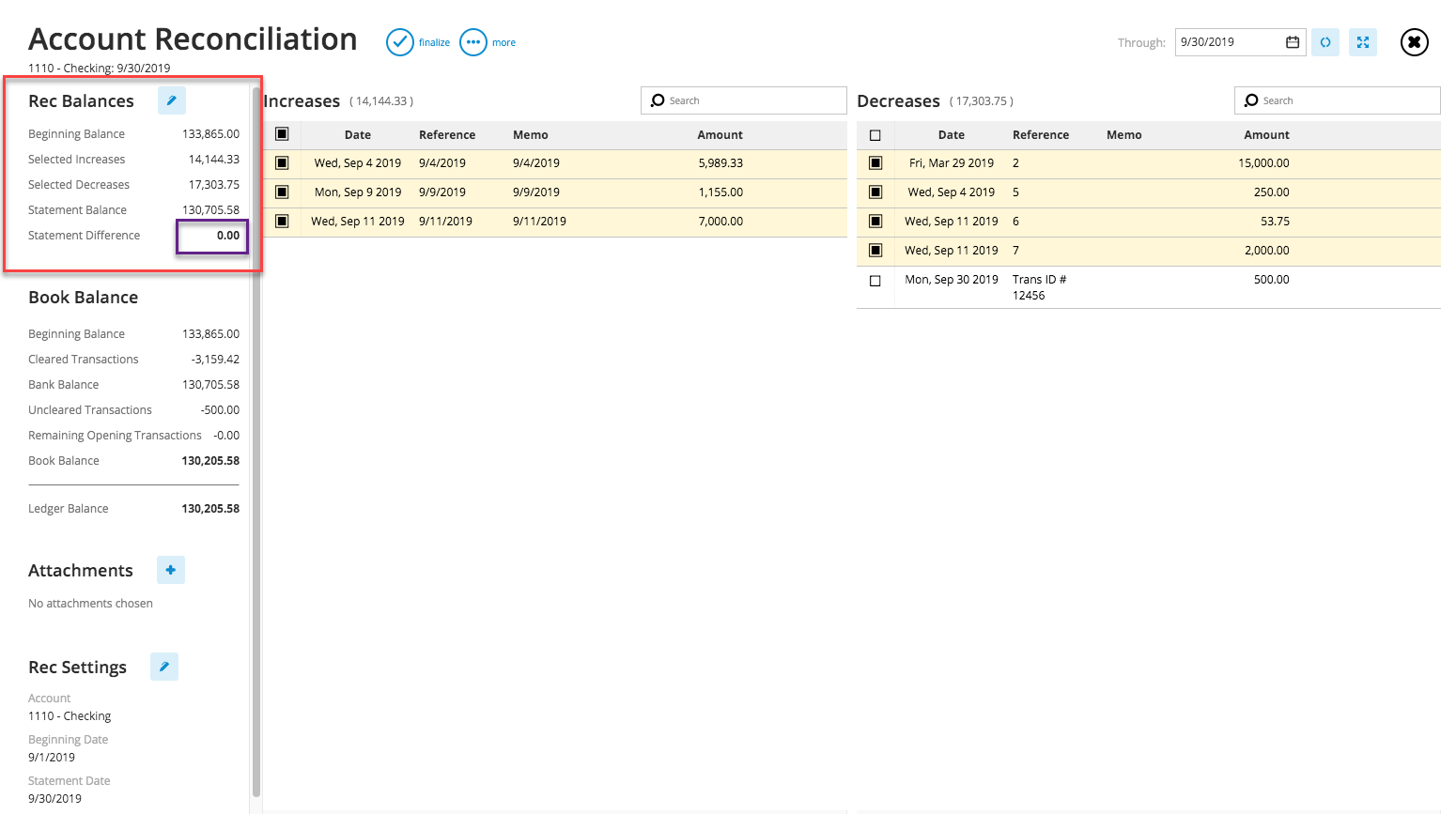Image resolution: width=1456 pixels, height=814 pixels.
Task: Sort Increases by Amount column header
Action: (x=720, y=135)
